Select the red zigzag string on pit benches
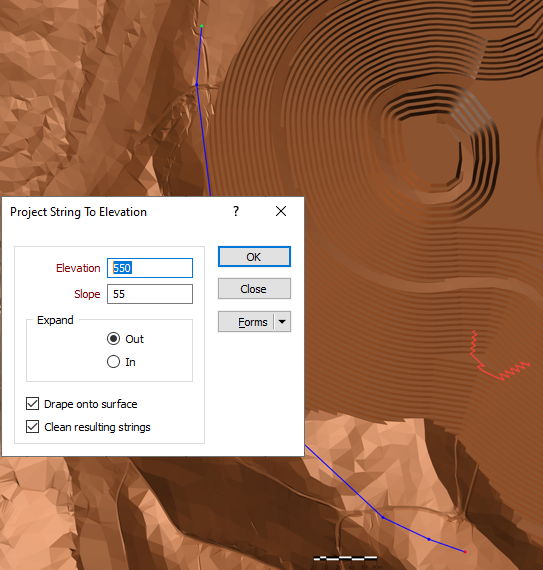 tap(495, 360)
